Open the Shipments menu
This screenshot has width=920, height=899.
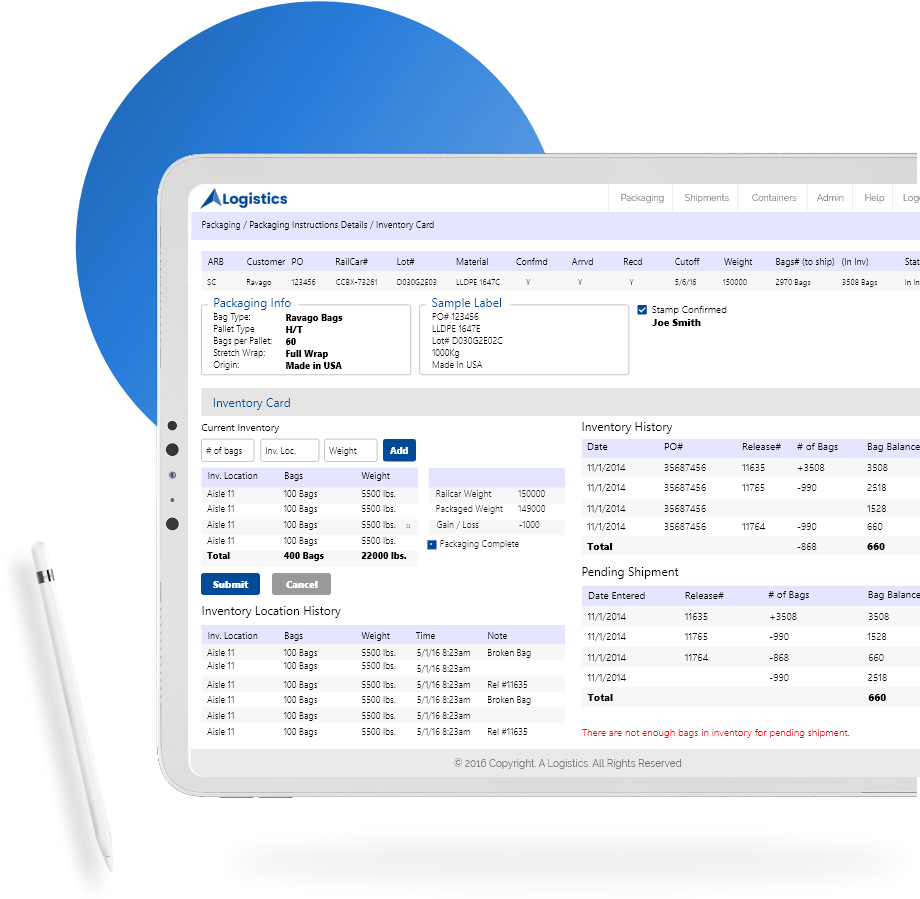(706, 198)
